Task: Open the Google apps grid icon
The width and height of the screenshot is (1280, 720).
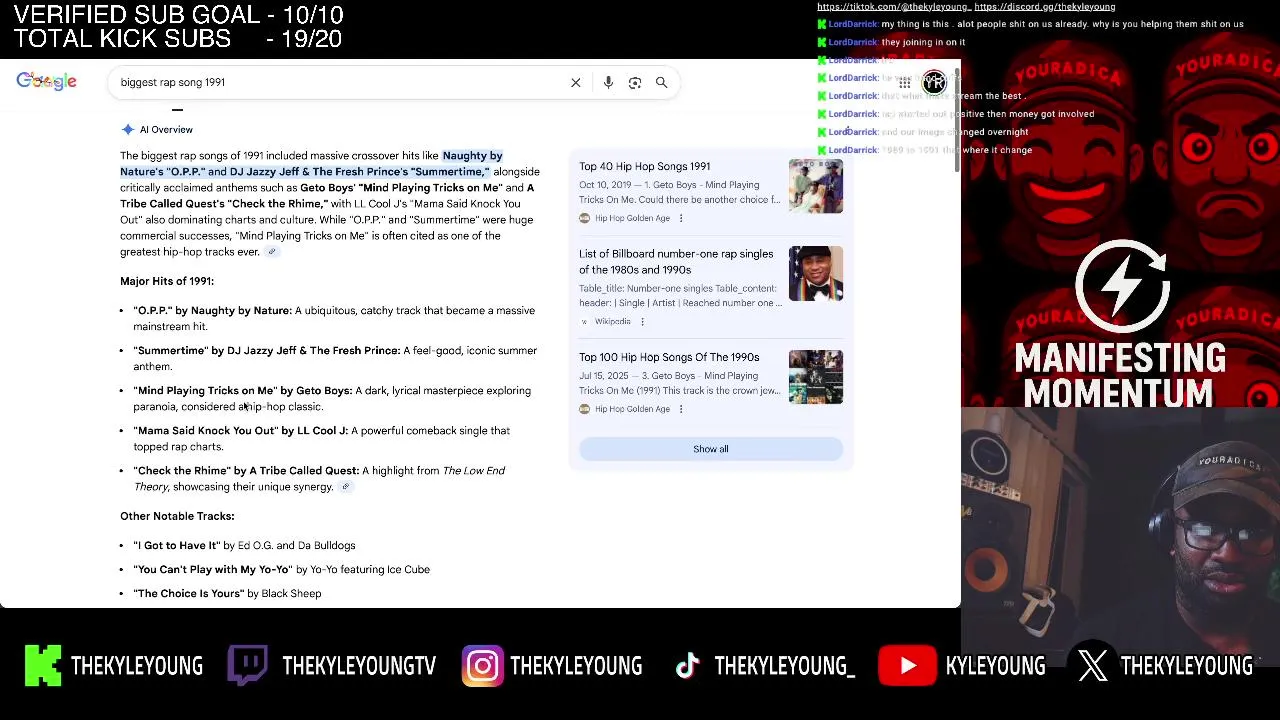Action: (904, 83)
